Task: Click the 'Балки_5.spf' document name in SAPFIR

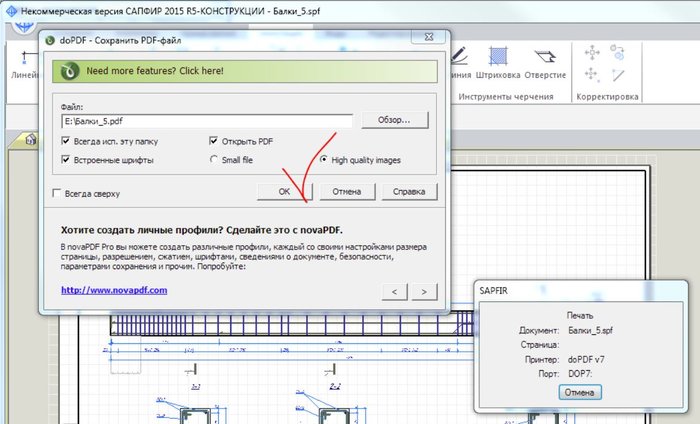Action: (591, 331)
